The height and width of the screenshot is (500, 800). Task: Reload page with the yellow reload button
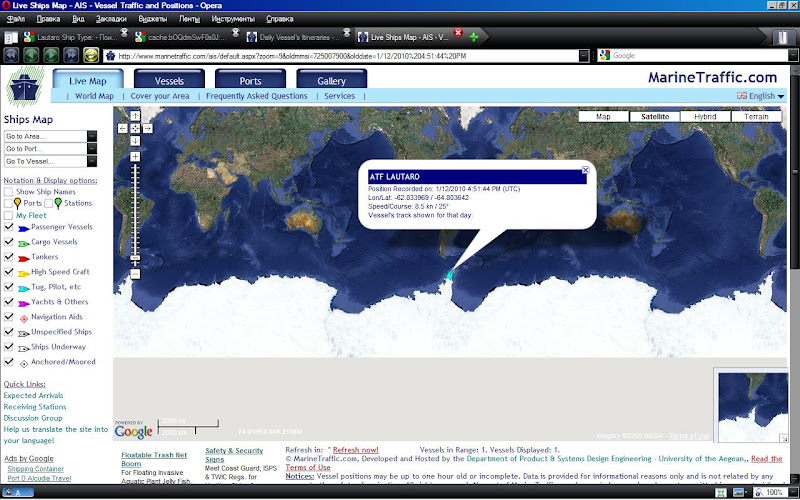[x=91, y=55]
